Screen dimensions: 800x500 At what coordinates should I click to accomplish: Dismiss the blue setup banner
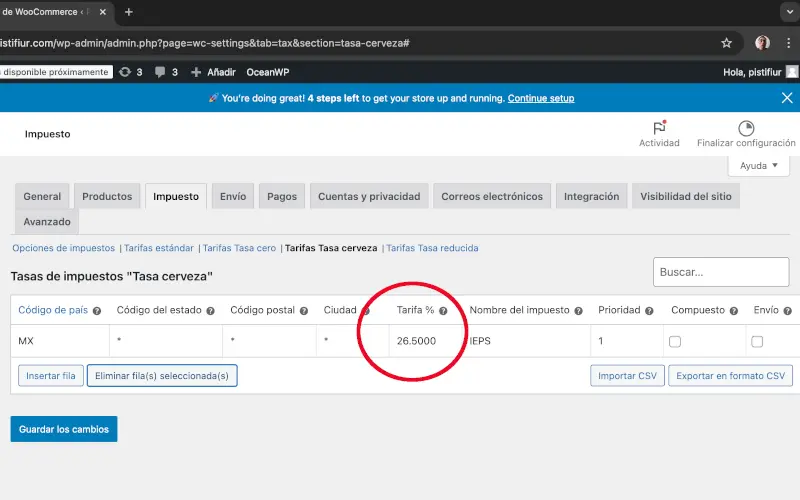[787, 97]
